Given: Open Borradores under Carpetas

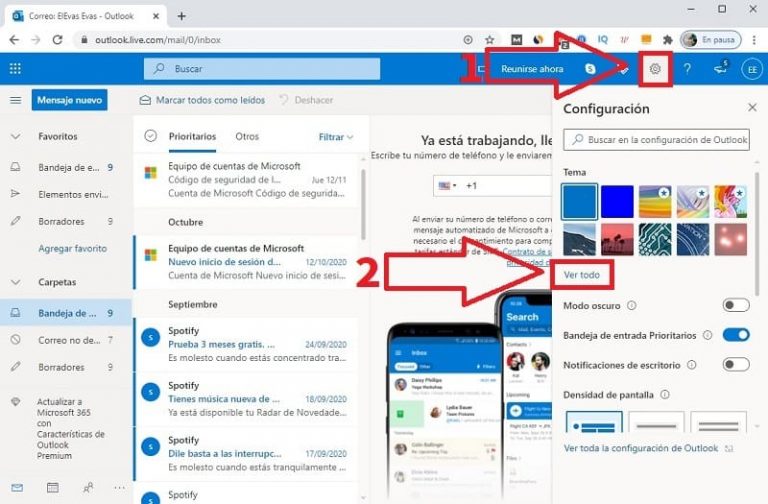Looking at the screenshot, I should click(x=66, y=367).
